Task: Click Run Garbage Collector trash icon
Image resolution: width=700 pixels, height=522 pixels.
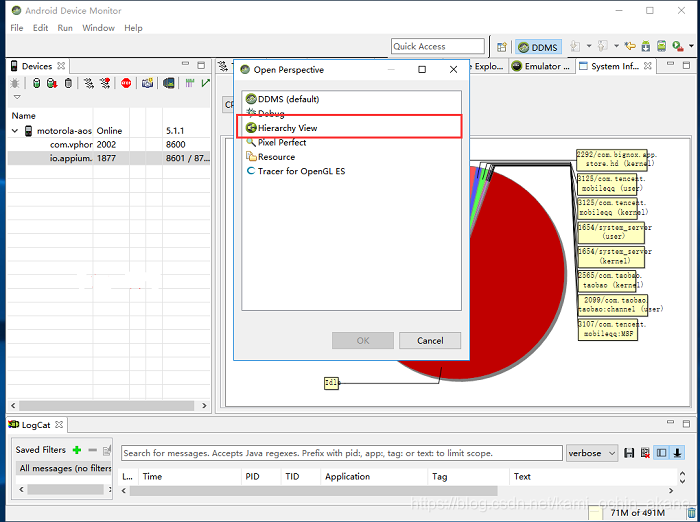Action: pyautogui.click(x=692, y=513)
